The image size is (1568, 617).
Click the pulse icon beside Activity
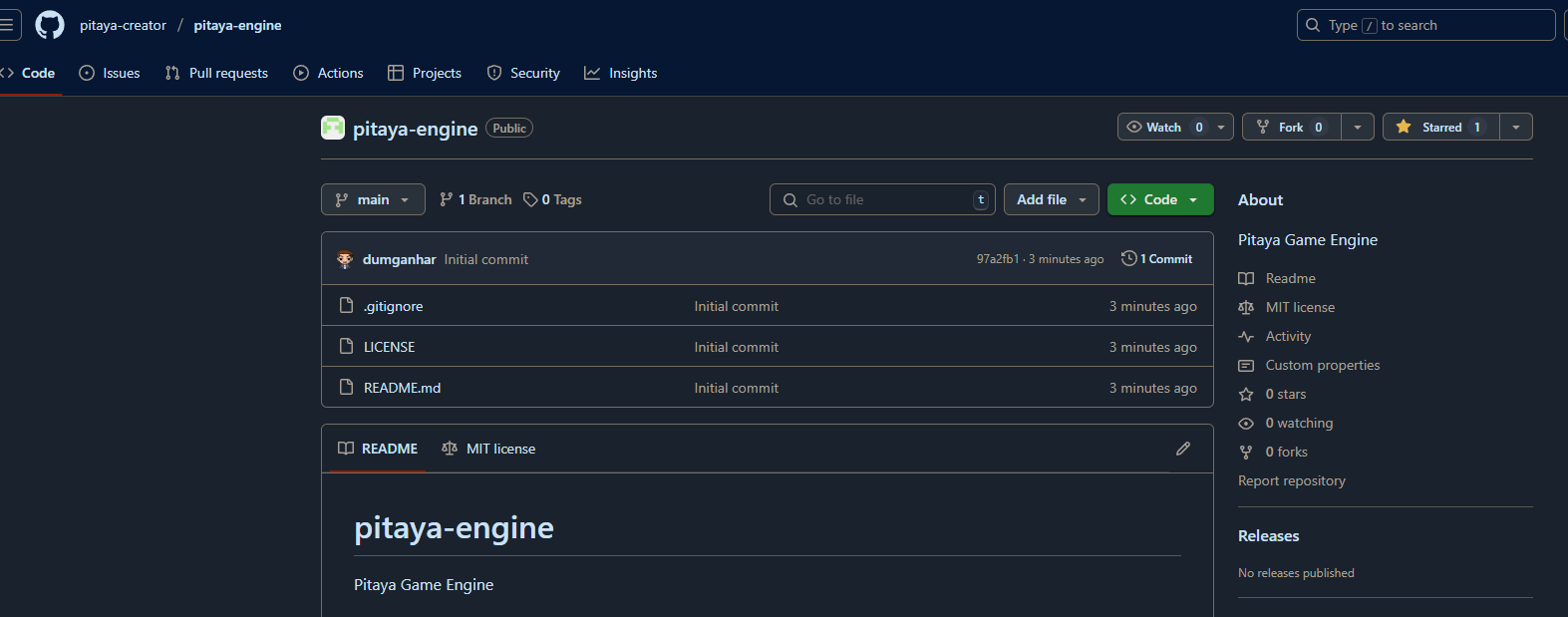pyautogui.click(x=1246, y=336)
